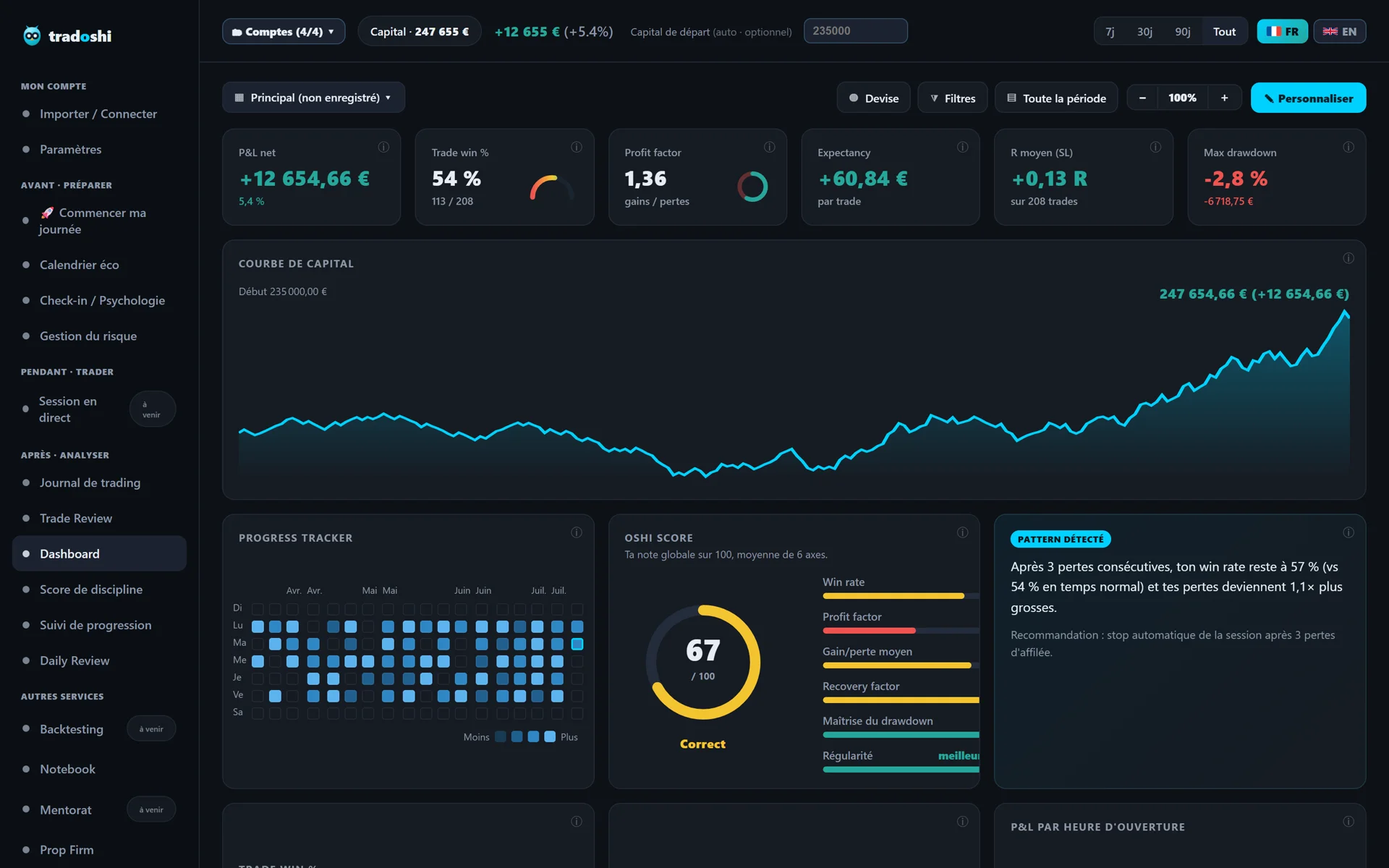Open info icon on R moyen (SL) card
This screenshot has width=1389, height=868.
point(1156,147)
